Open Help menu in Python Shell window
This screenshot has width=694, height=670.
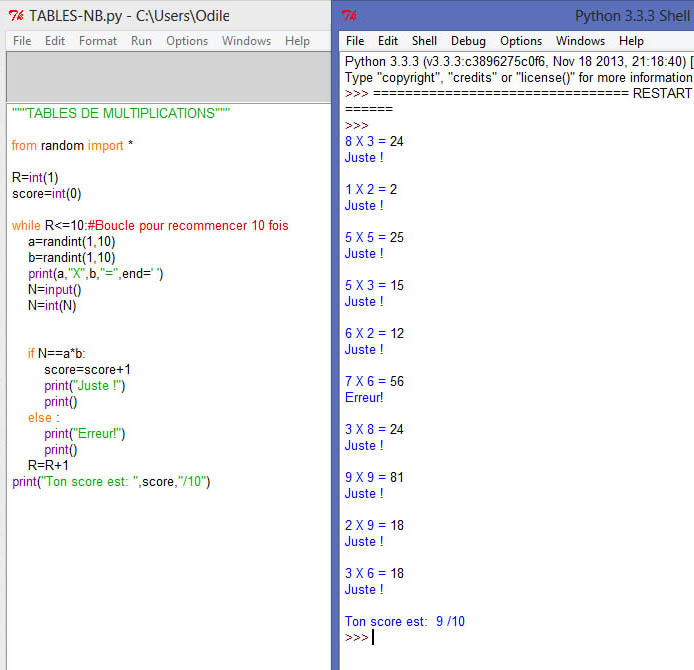pyautogui.click(x=631, y=41)
